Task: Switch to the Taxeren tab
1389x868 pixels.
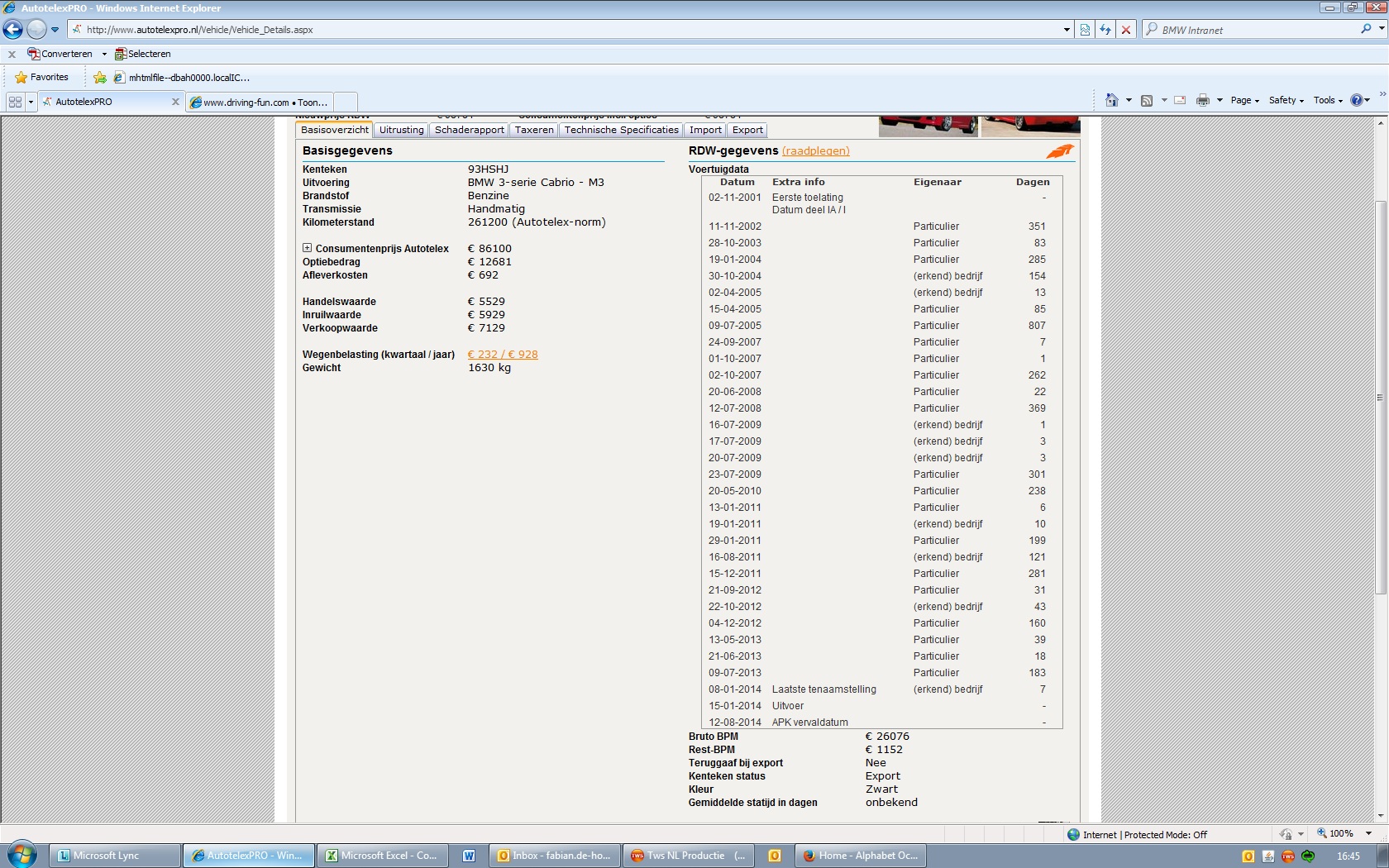Action: click(x=534, y=130)
